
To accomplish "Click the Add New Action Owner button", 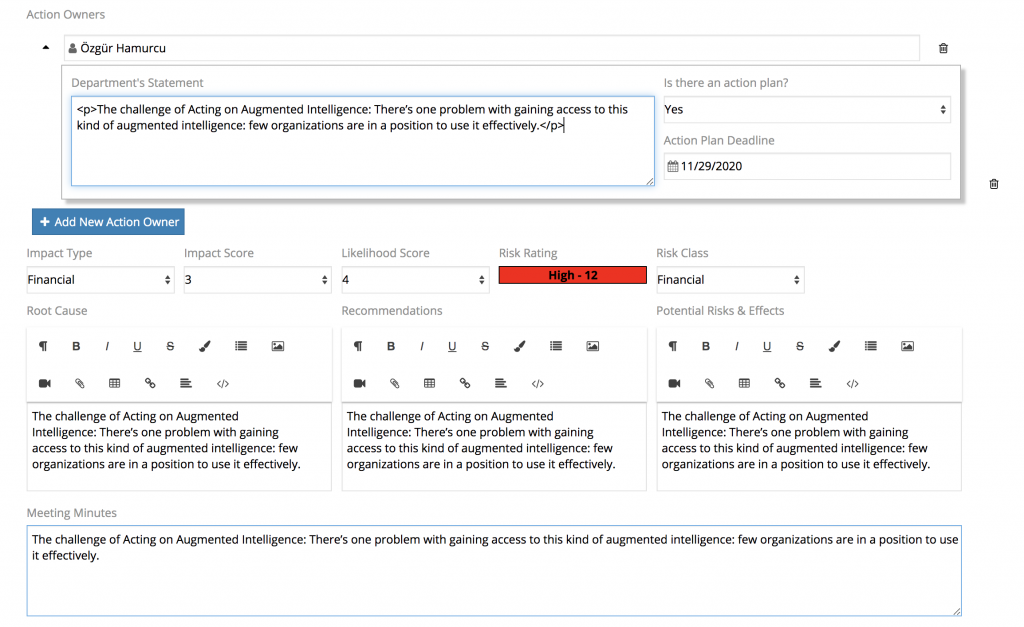I will [x=107, y=221].
